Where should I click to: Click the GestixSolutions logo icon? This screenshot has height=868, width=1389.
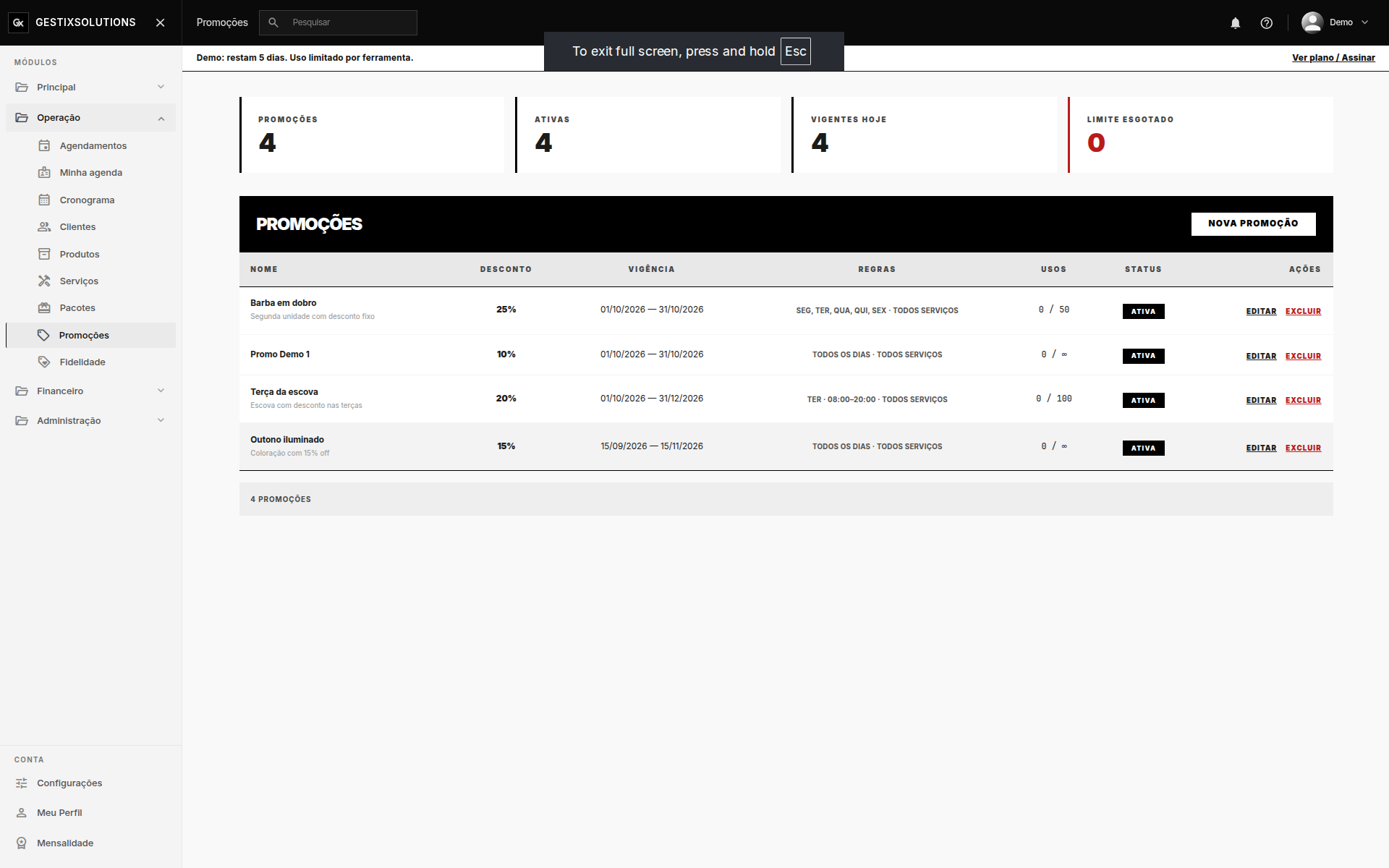[x=19, y=22]
